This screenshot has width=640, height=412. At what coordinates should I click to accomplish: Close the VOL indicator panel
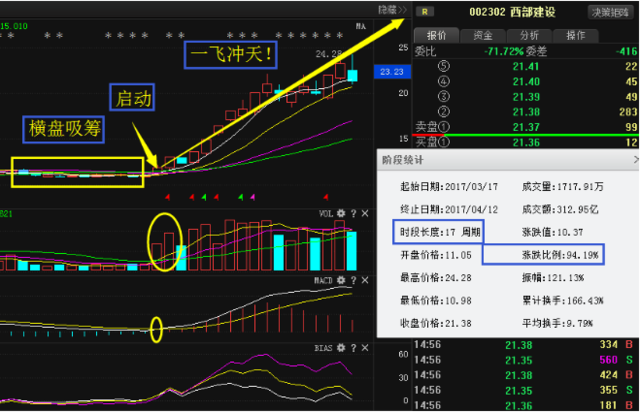[365, 213]
